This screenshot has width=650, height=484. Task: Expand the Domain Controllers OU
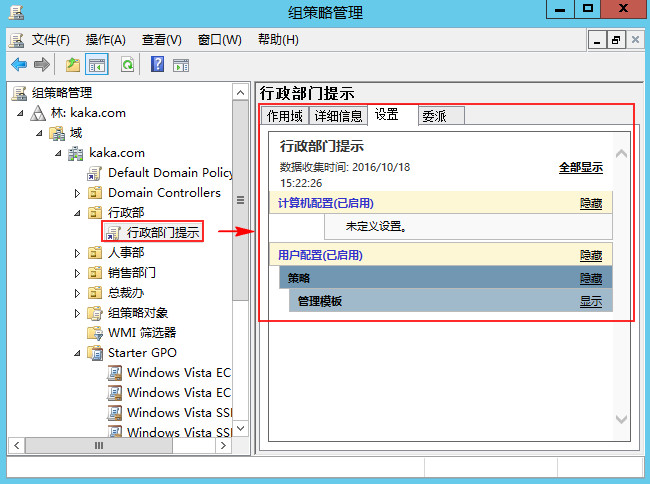[x=77, y=193]
